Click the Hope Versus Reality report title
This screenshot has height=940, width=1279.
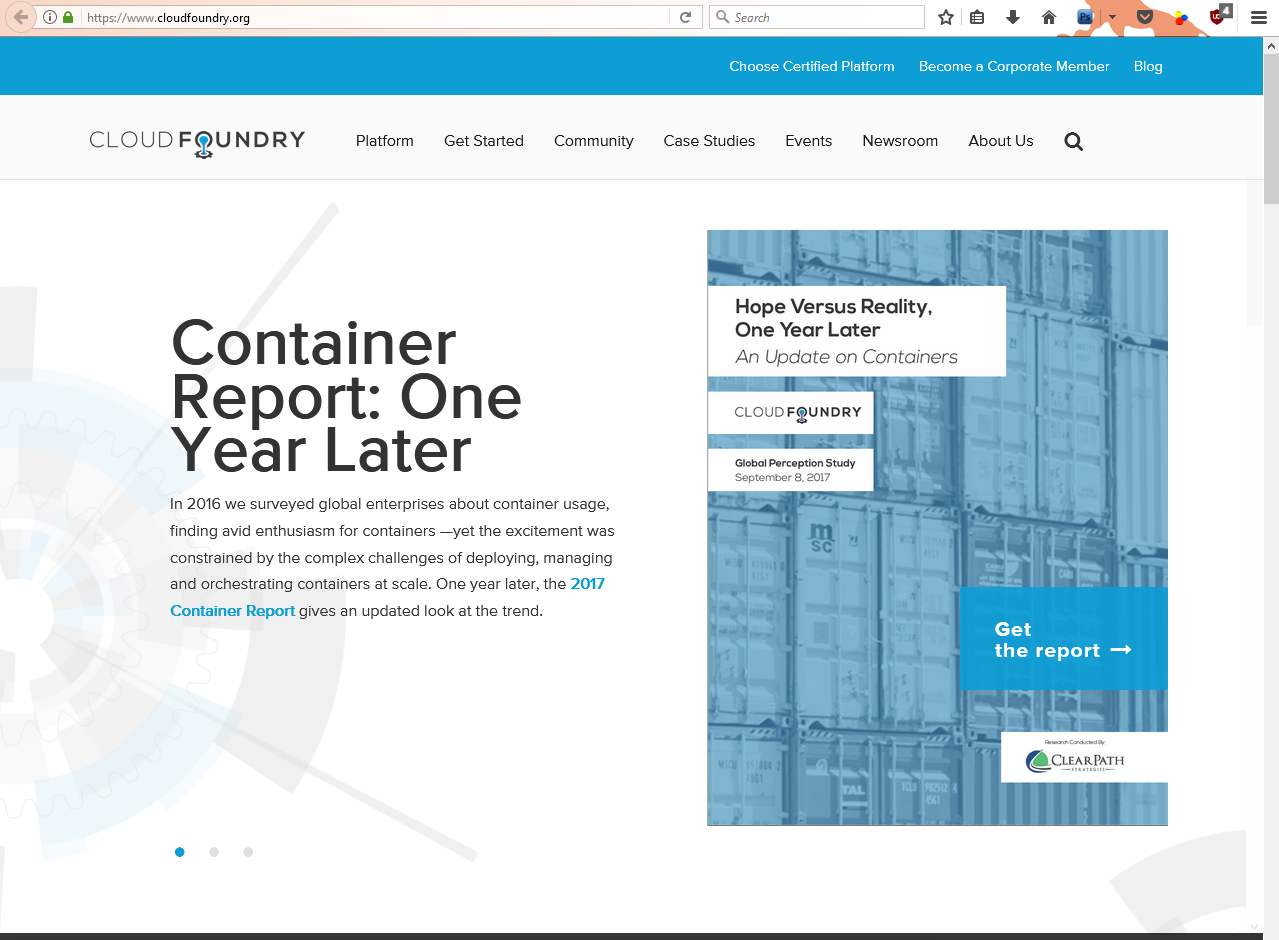(834, 318)
